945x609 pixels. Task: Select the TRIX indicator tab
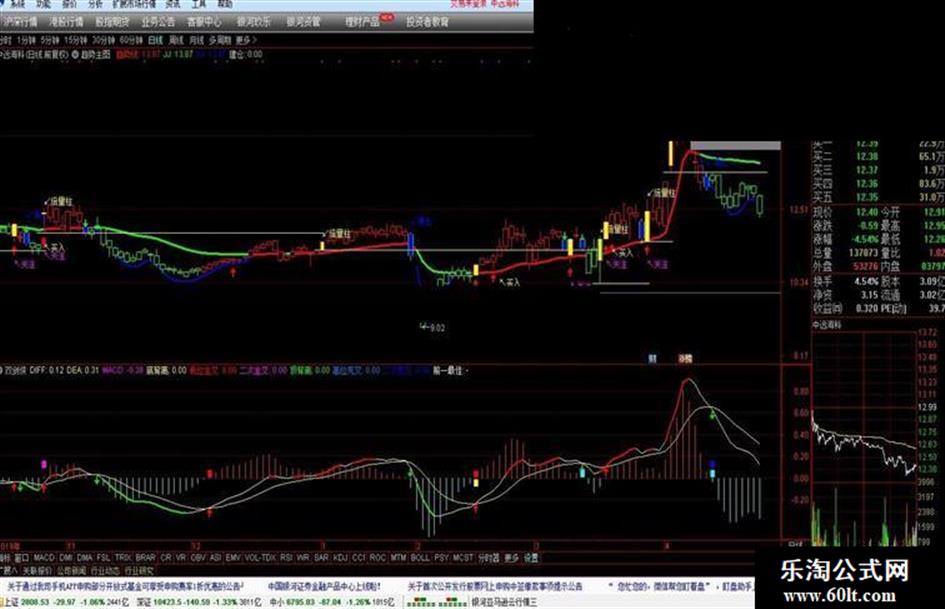pyautogui.click(x=123, y=558)
